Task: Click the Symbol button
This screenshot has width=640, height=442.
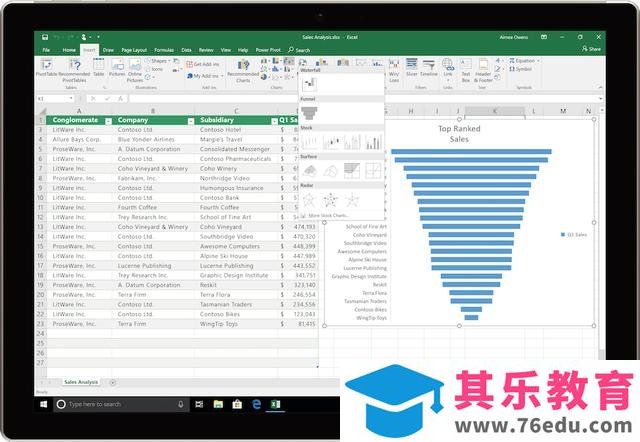Action: click(x=521, y=69)
